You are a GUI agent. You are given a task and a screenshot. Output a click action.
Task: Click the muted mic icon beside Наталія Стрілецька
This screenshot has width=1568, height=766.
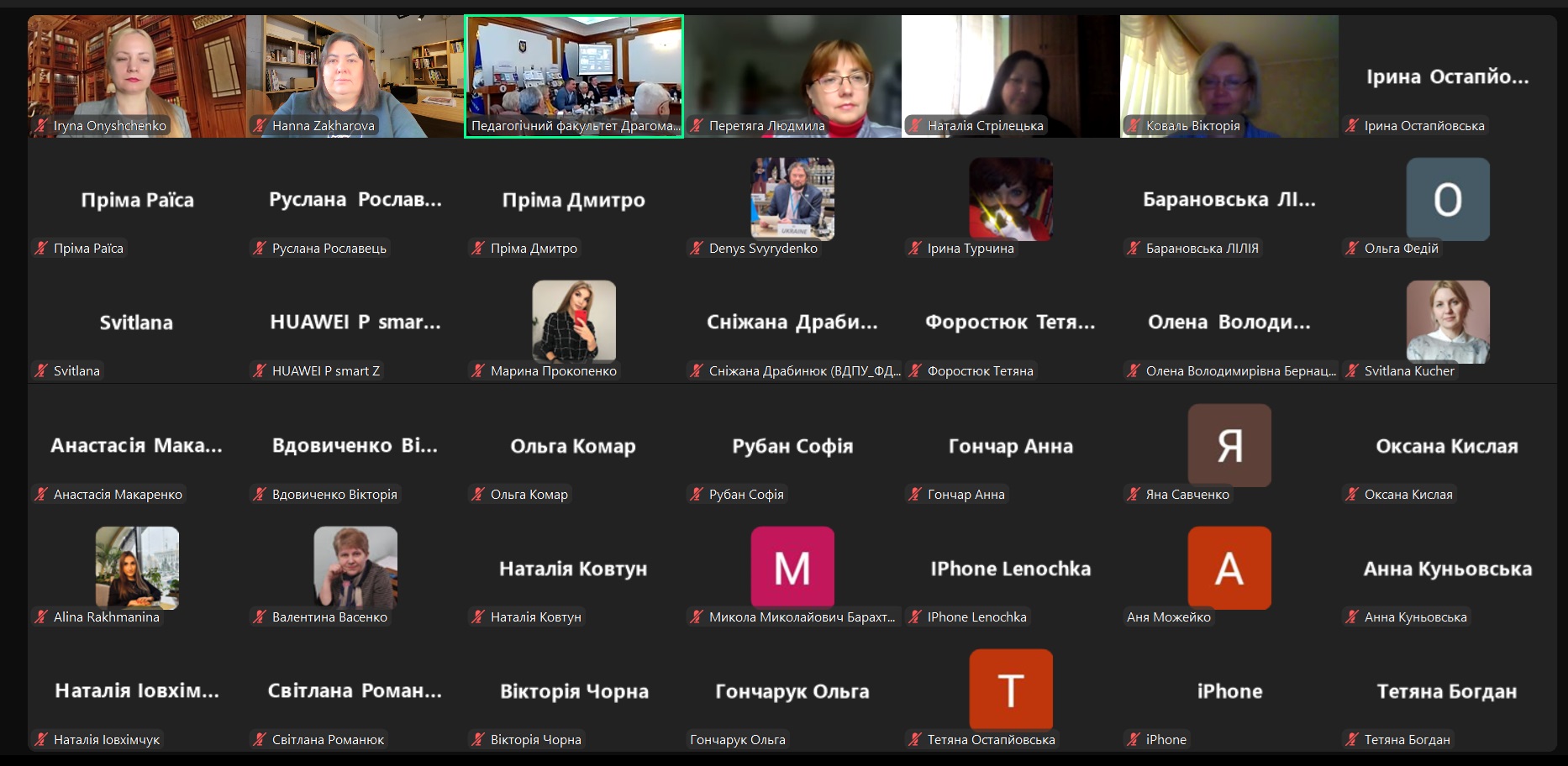[x=915, y=126]
